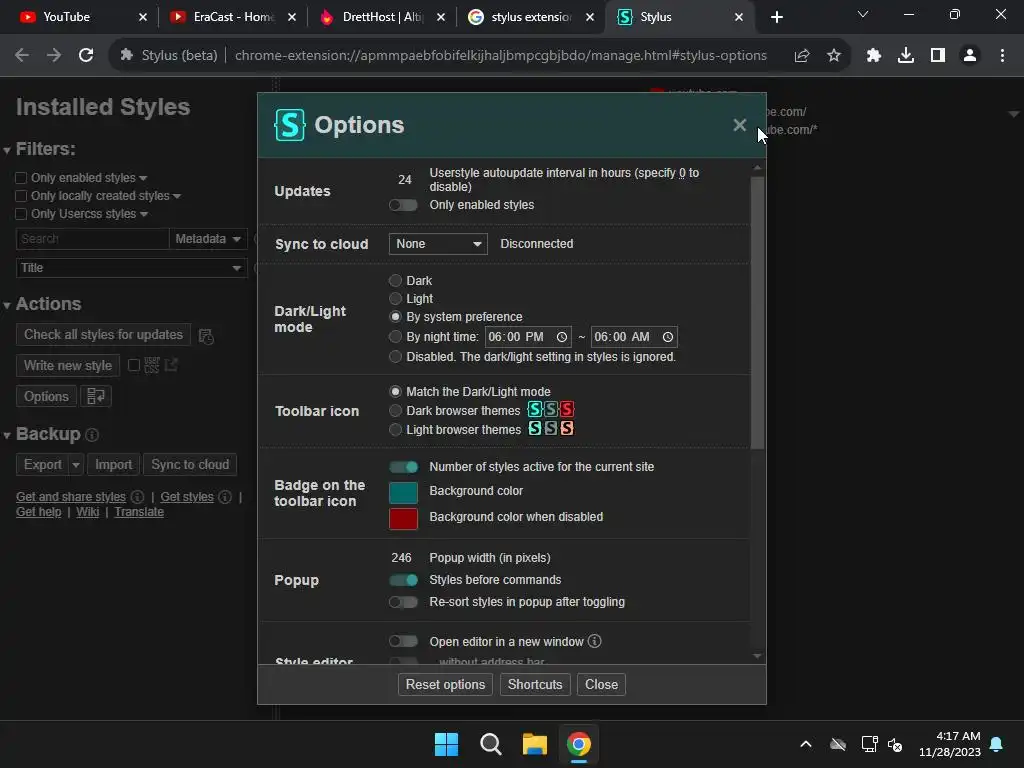Image resolution: width=1024 pixels, height=768 pixels.
Task: Select Dark browser themes radio button
Action: (x=395, y=411)
